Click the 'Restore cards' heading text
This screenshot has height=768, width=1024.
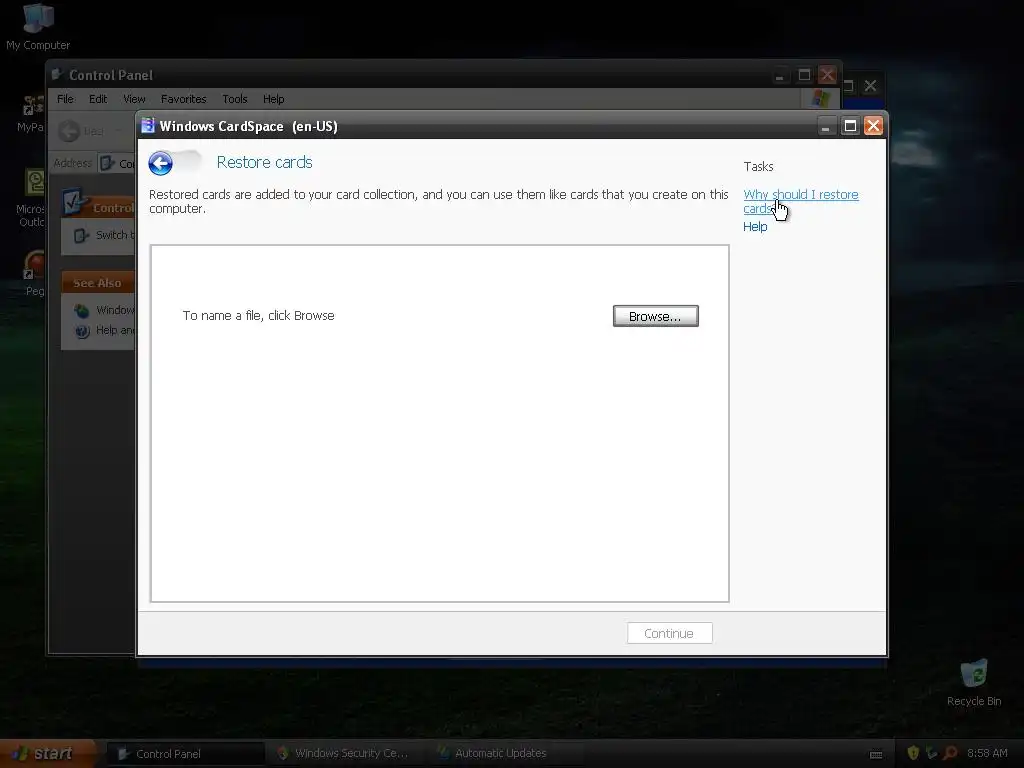click(x=264, y=163)
